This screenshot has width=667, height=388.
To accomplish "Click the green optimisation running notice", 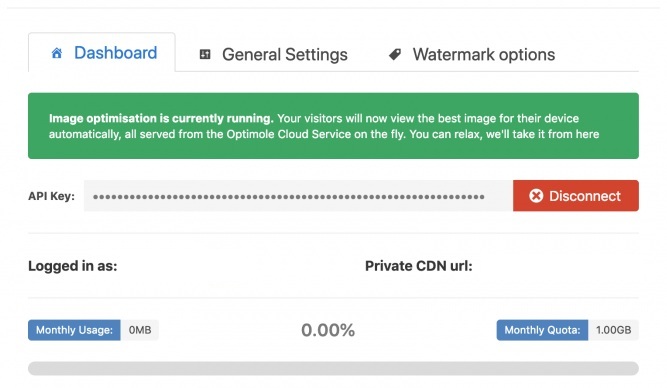I will click(333, 126).
